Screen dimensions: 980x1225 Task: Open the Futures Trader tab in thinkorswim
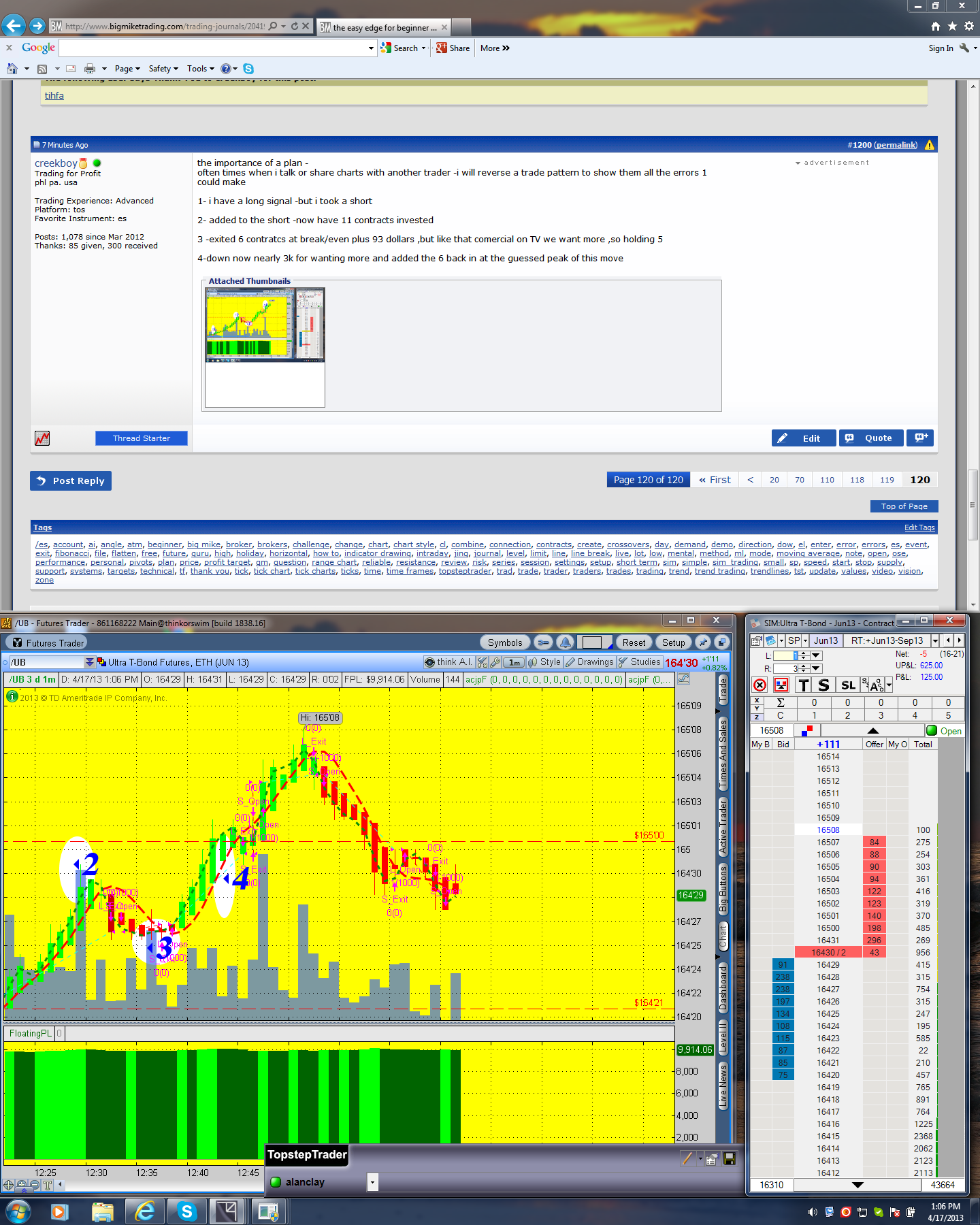[48, 643]
